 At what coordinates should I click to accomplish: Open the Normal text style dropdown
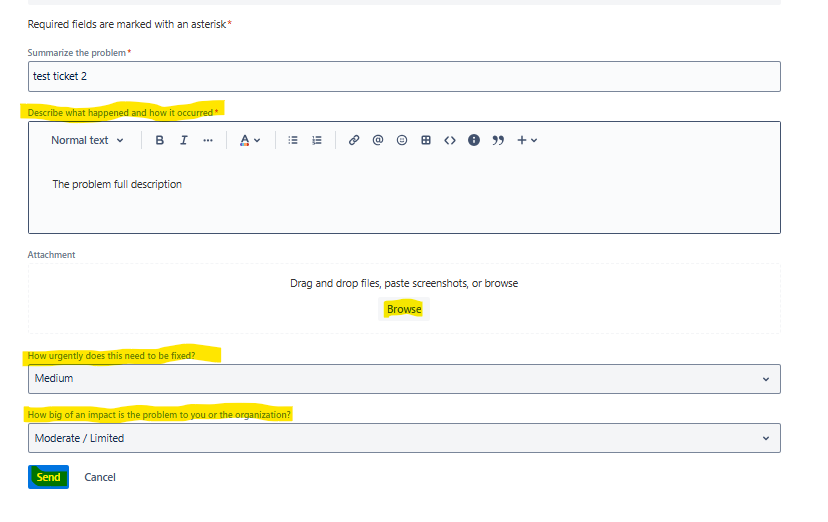pyautogui.click(x=88, y=141)
